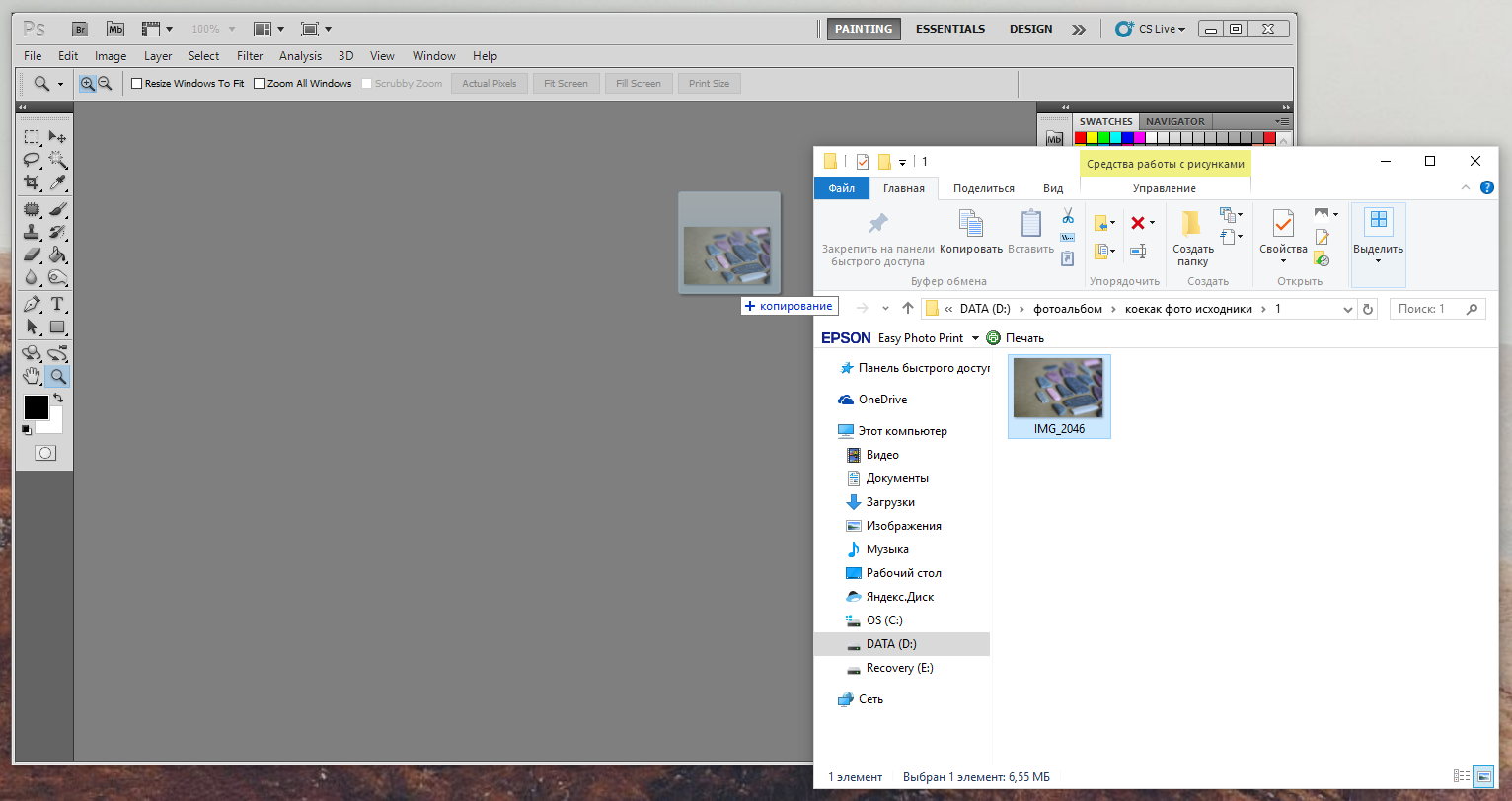Viewport: 1512px width, 801px height.
Task: Click the Поиск: 1 search field
Action: pyautogui.click(x=1438, y=309)
